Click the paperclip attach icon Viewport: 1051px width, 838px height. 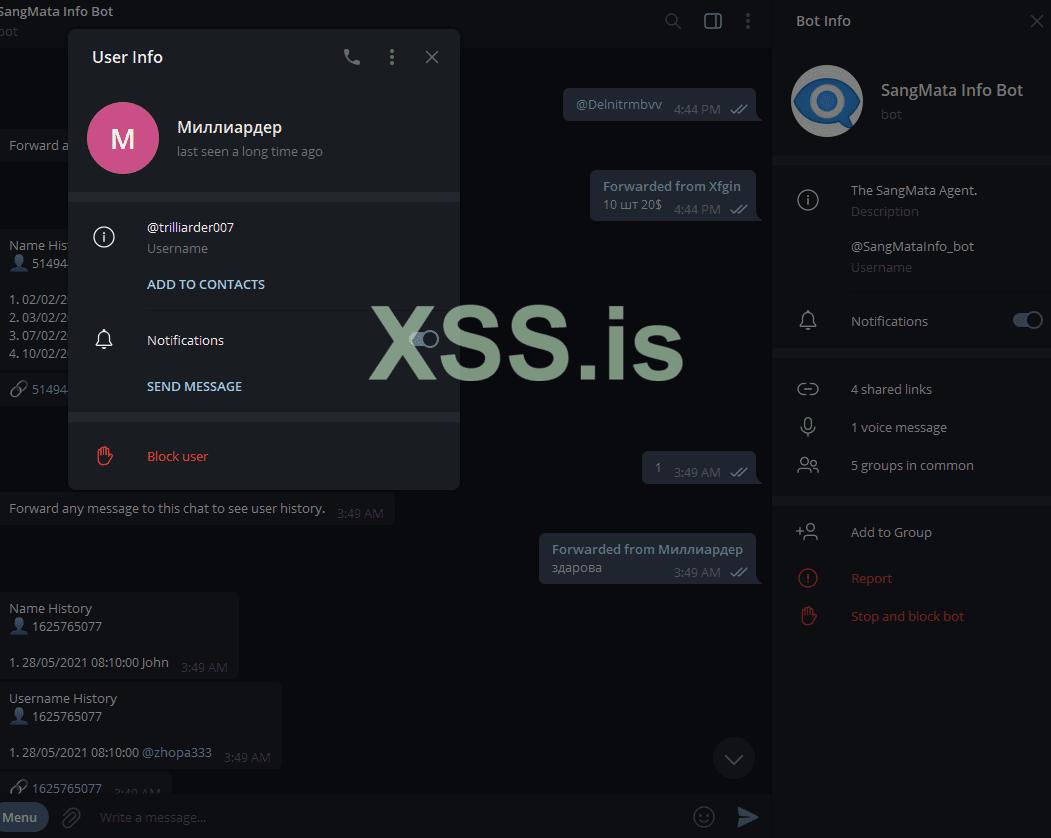click(x=71, y=817)
